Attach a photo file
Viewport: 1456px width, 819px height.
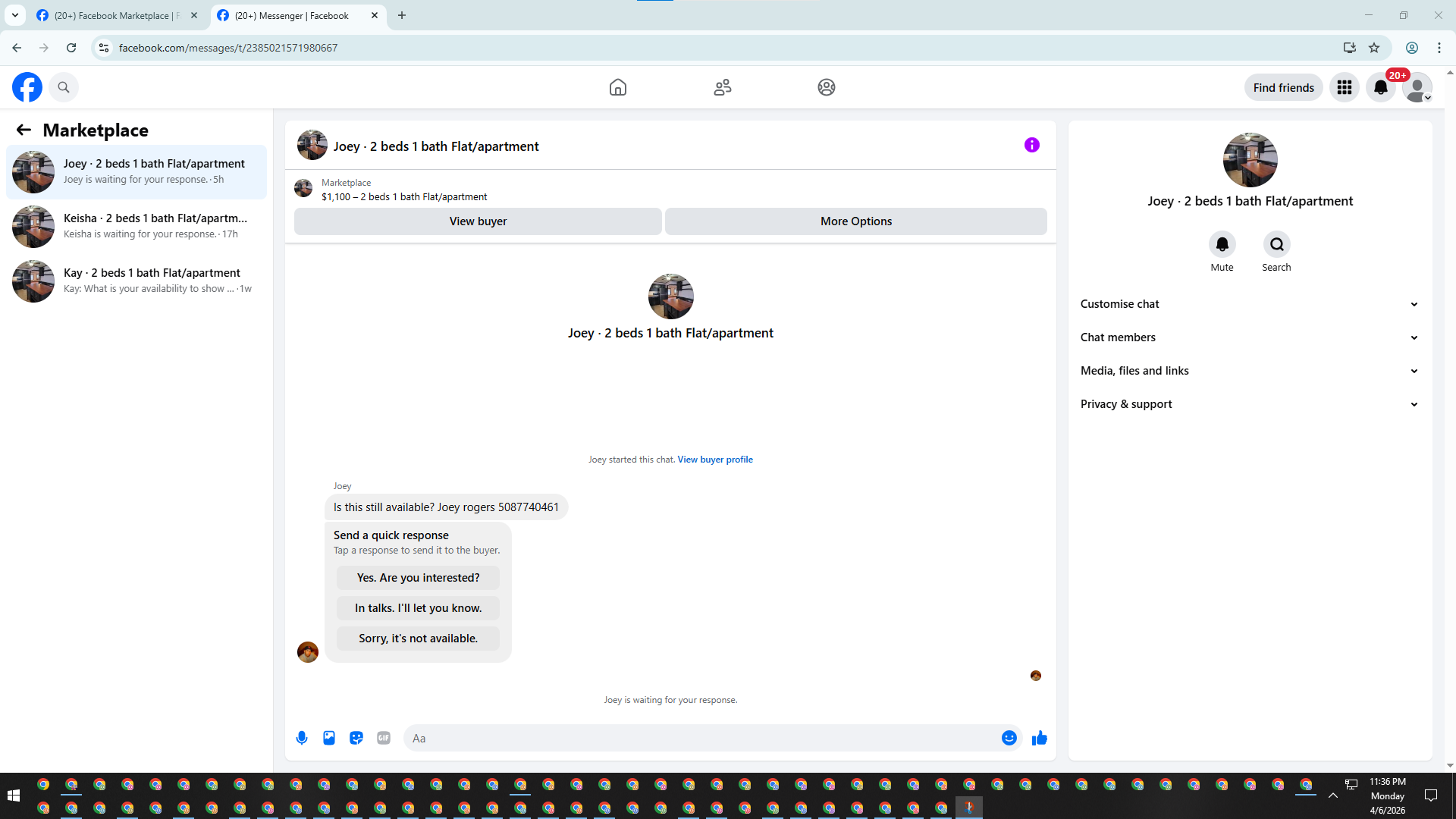[x=329, y=738]
